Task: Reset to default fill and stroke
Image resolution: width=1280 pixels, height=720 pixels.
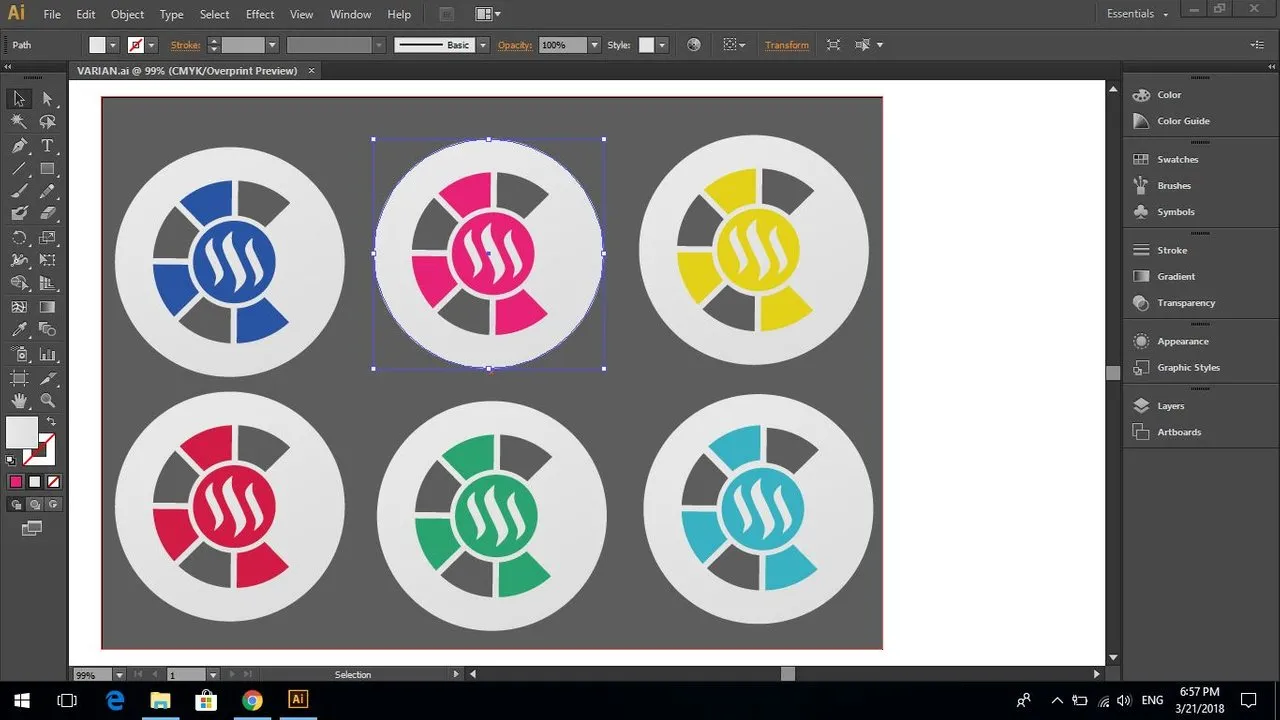Action: tap(11, 460)
